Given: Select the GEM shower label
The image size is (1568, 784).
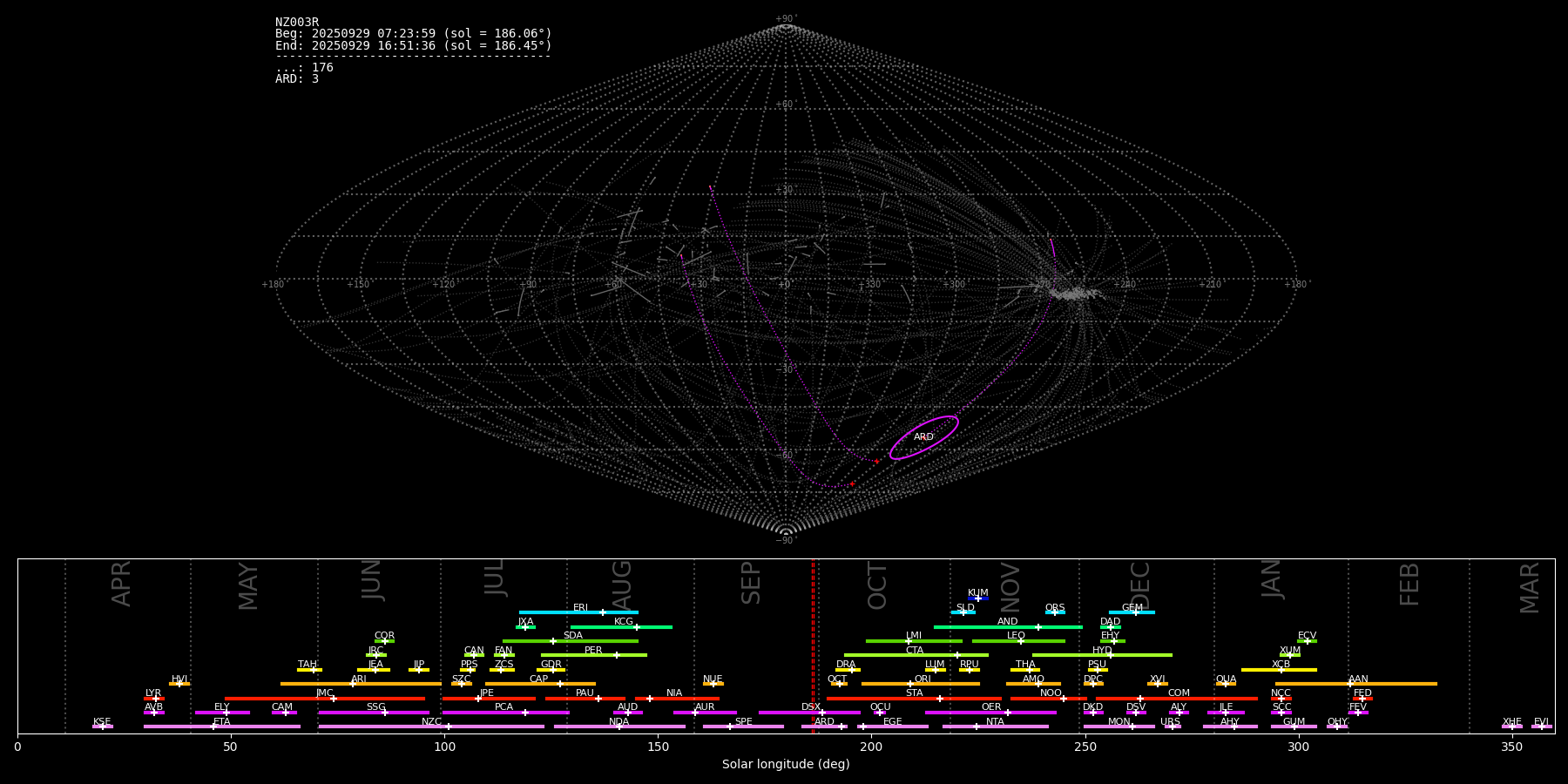Looking at the screenshot, I should tap(1132, 608).
